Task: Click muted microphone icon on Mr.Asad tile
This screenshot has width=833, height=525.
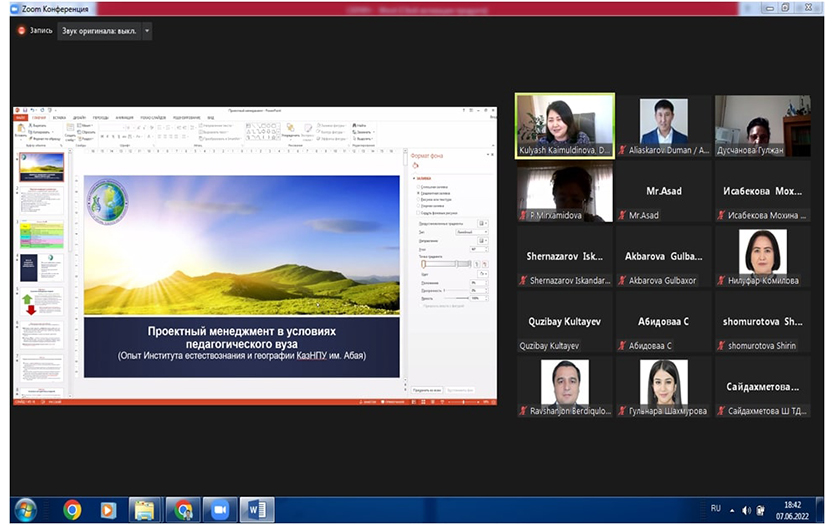Action: point(622,215)
